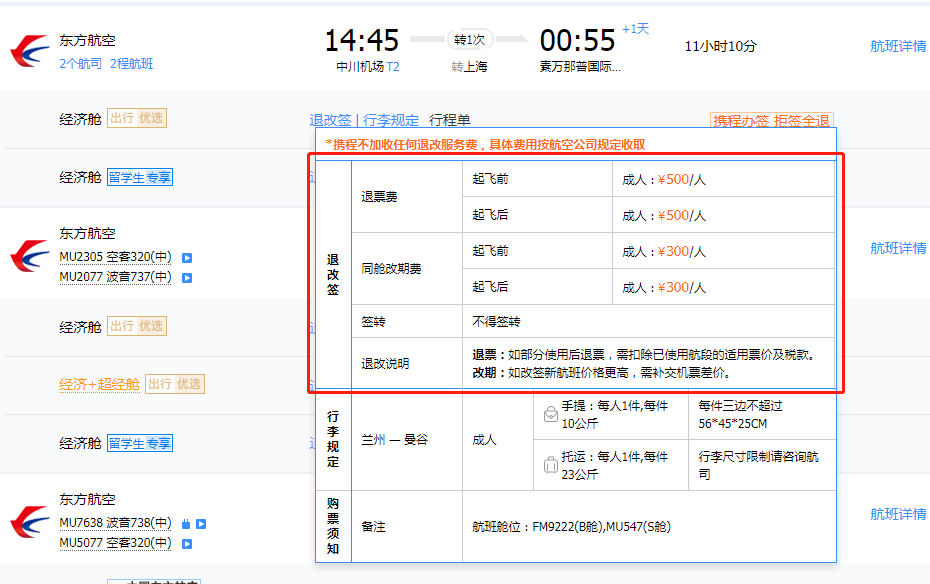Switch to 行李规定 tab

click(x=391, y=120)
